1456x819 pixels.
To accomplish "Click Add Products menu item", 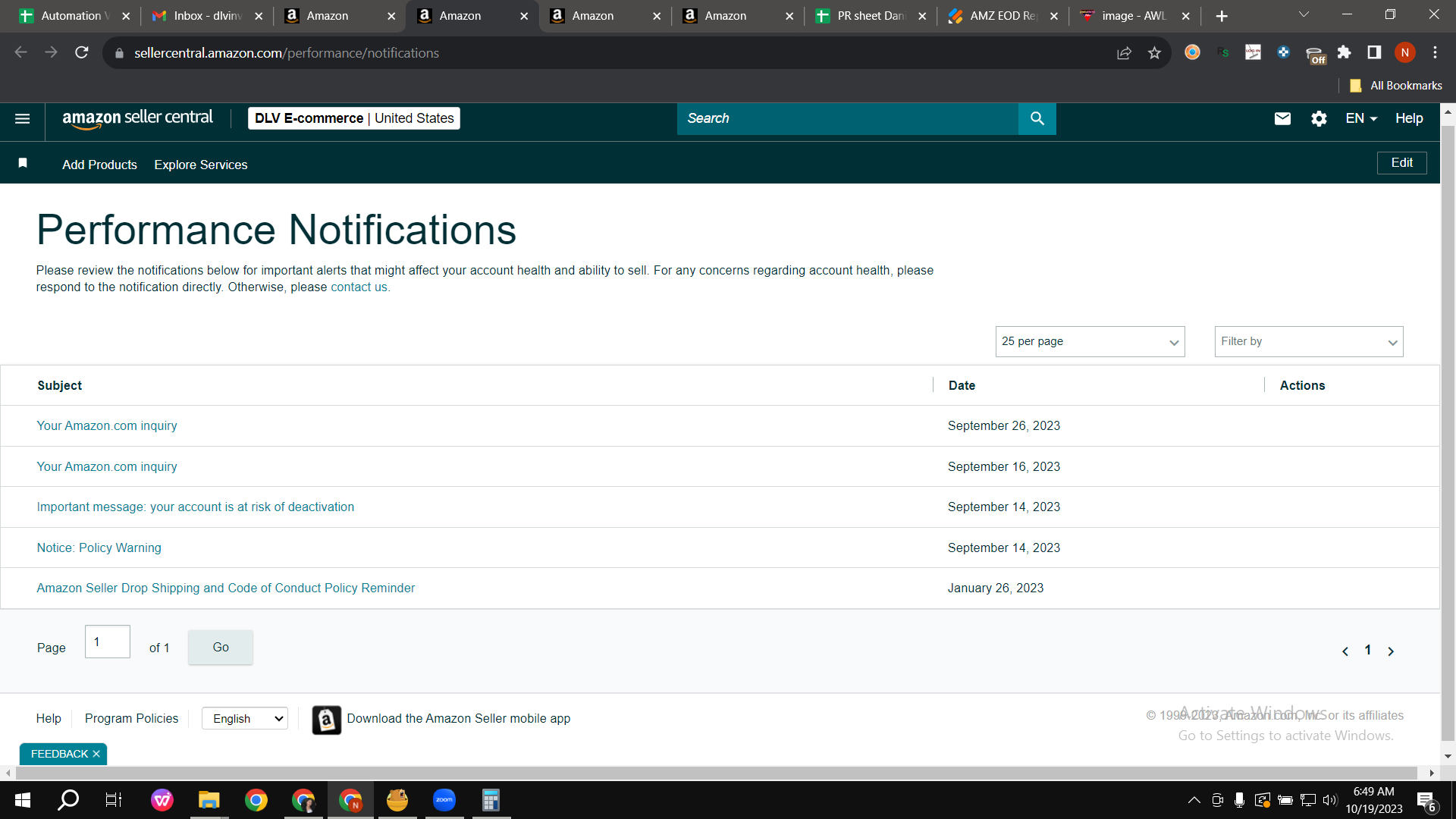I will click(x=99, y=165).
